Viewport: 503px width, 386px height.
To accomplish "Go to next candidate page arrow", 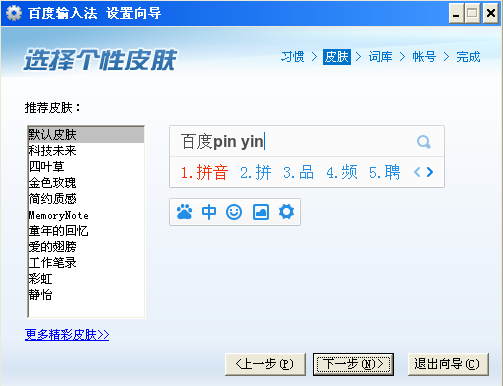I will coord(430,172).
